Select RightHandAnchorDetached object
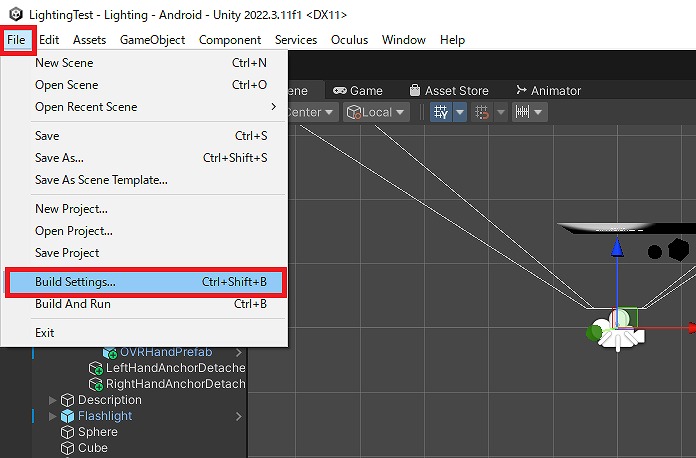The width and height of the screenshot is (696, 458). point(175,384)
